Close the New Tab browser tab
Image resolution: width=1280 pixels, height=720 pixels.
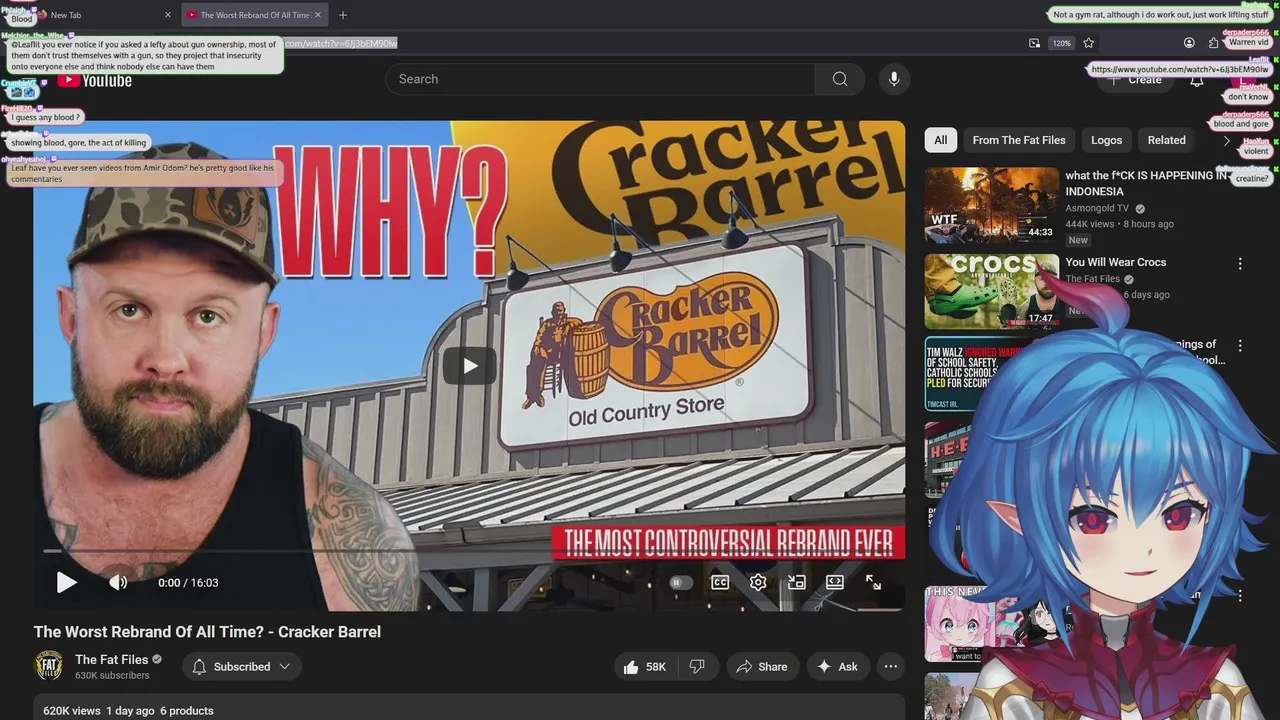pyautogui.click(x=167, y=15)
